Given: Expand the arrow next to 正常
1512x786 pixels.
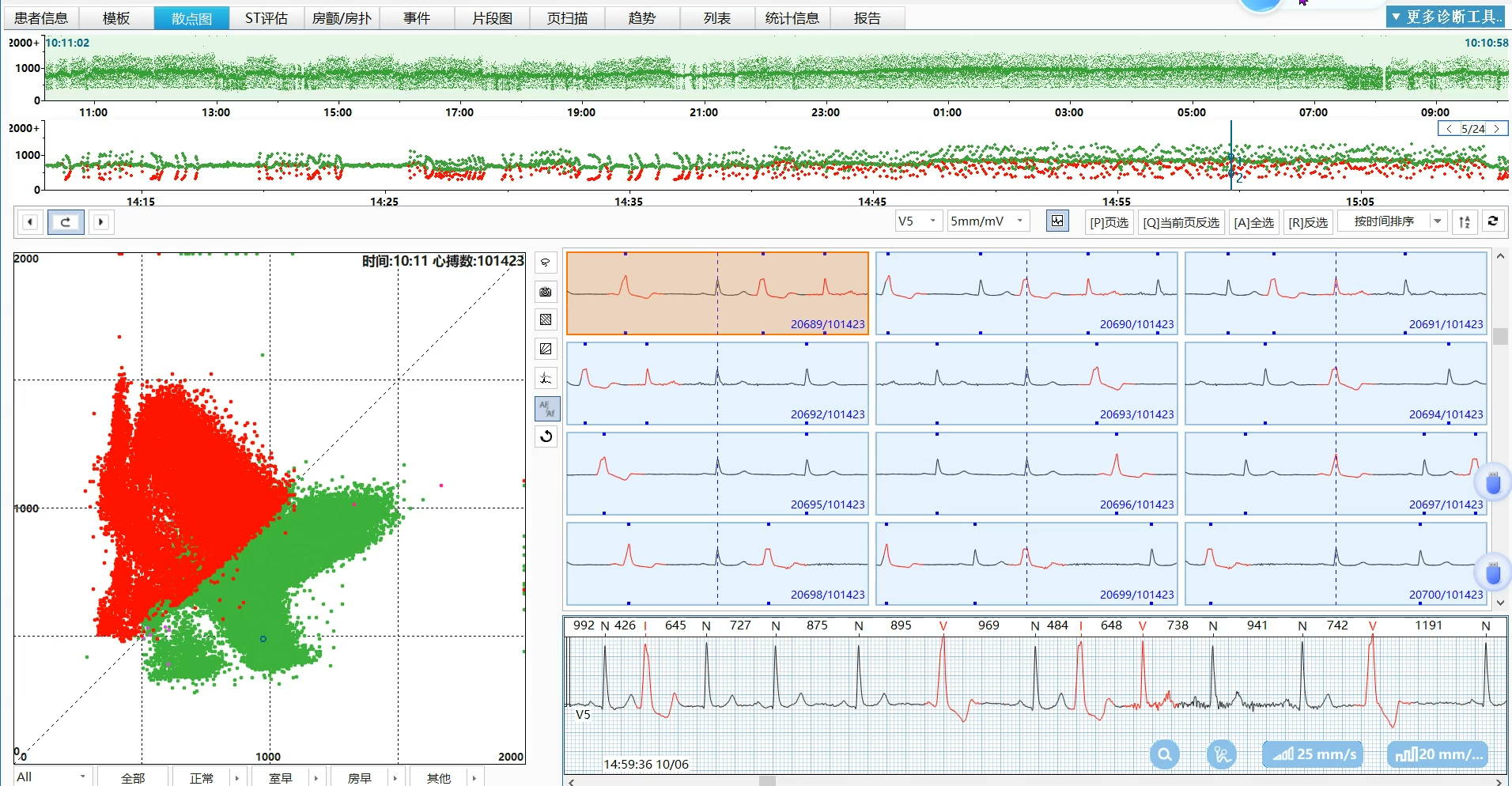Looking at the screenshot, I should tap(236, 778).
